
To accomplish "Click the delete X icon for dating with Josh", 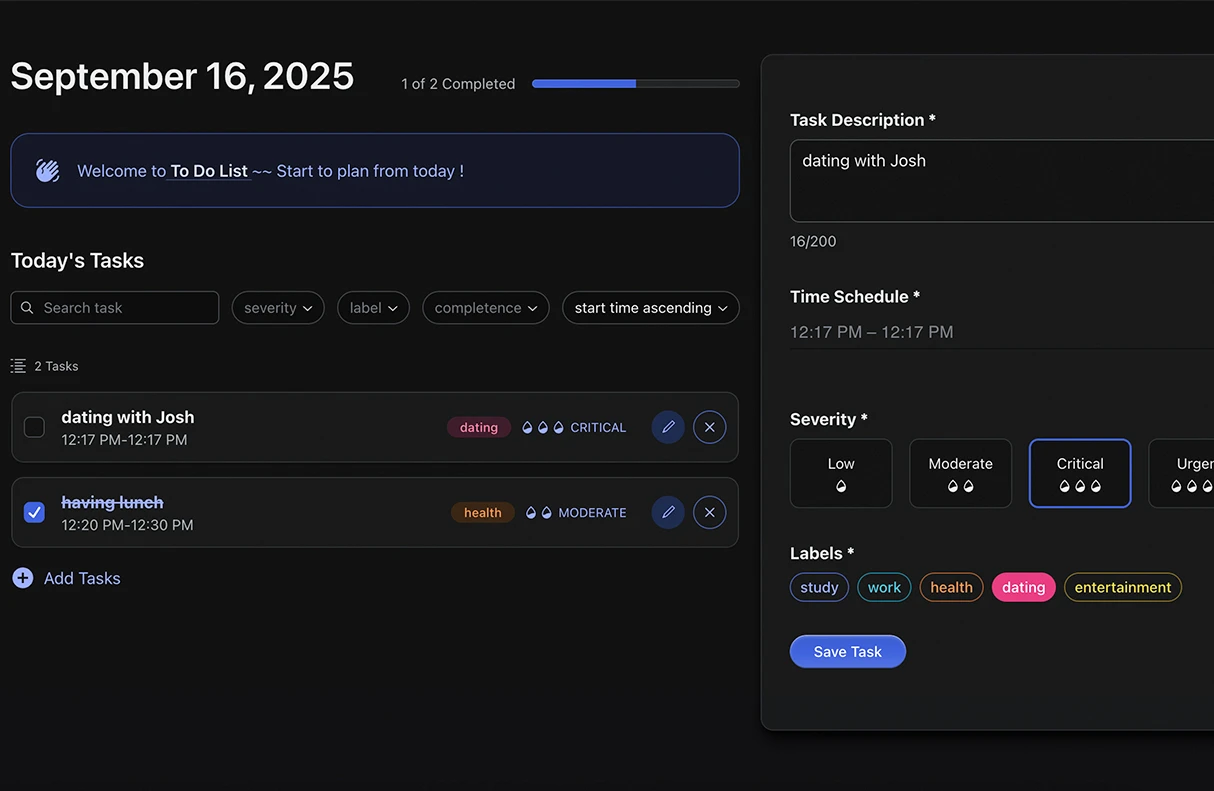I will [709, 427].
